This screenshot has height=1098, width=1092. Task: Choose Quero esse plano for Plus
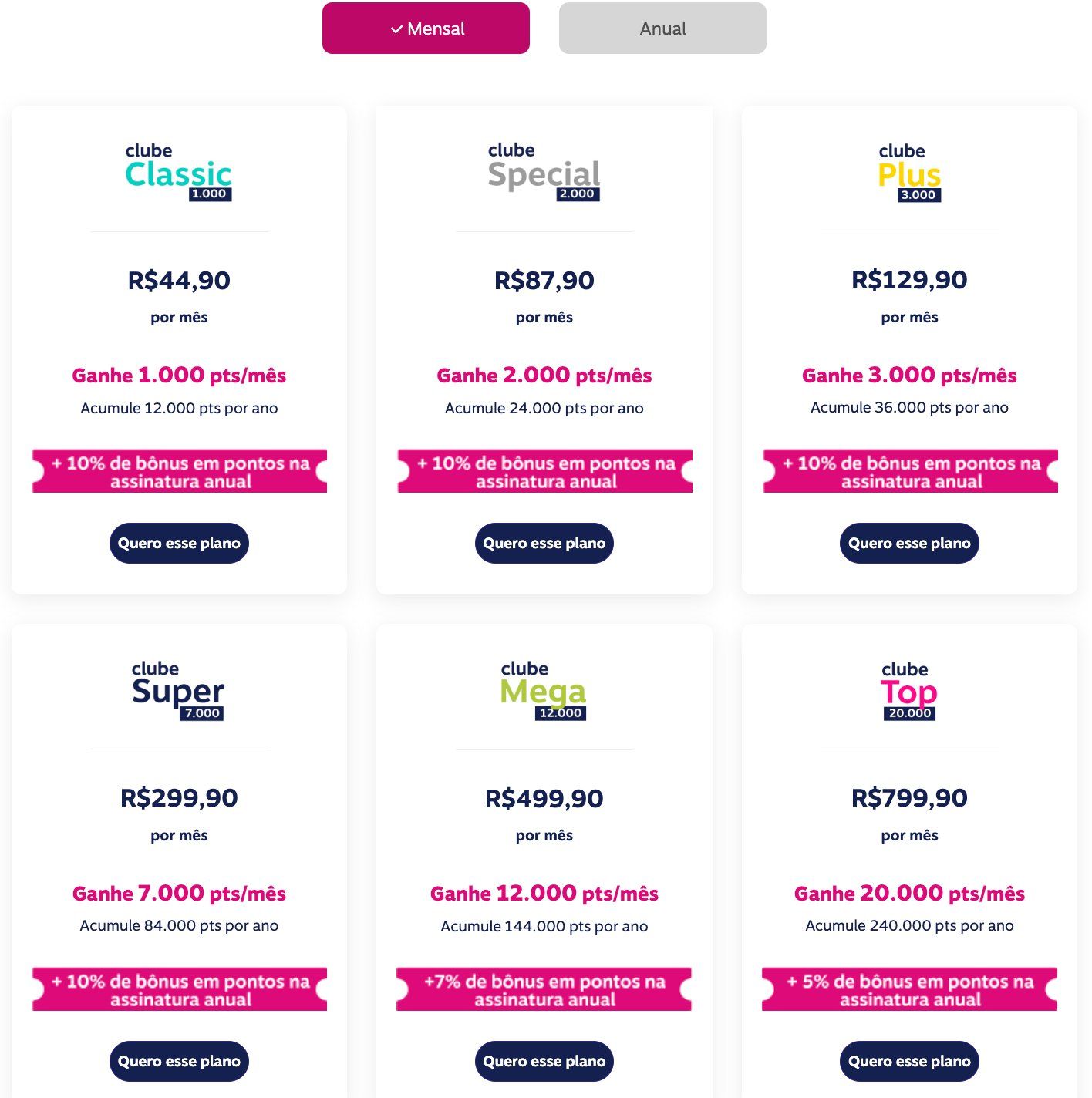[909, 543]
